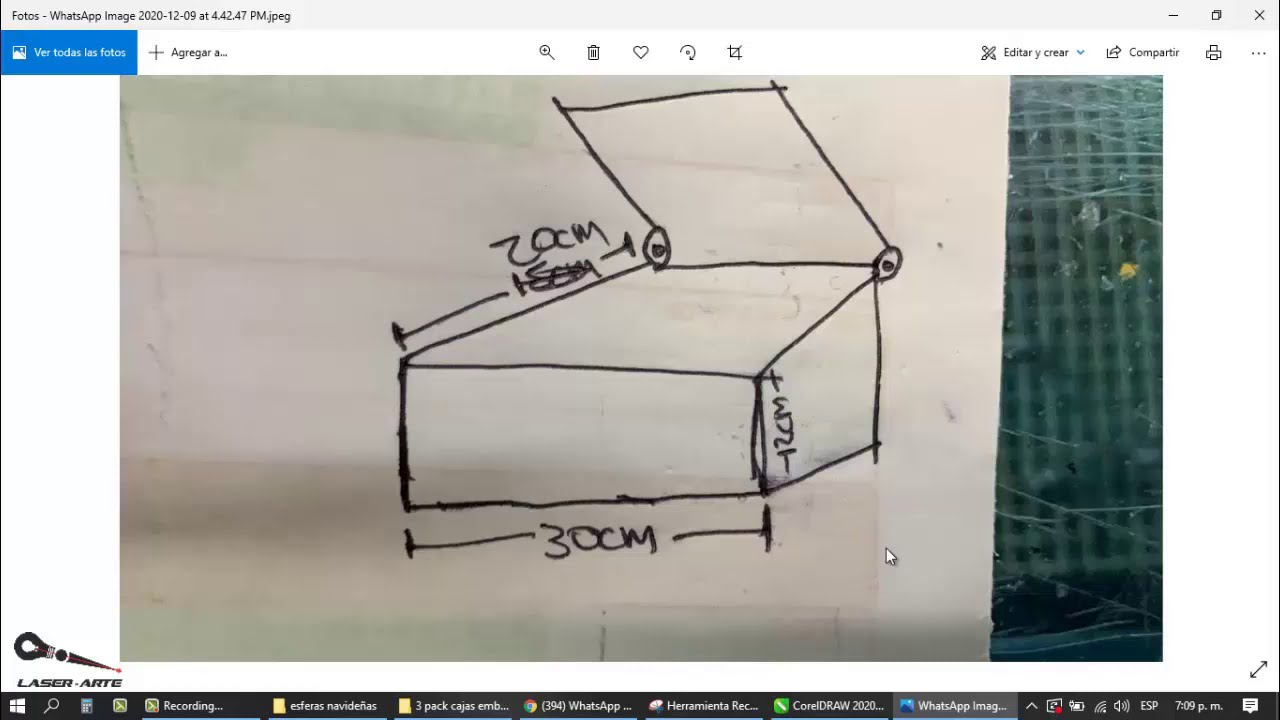Screen dimensions: 1280x720
Task: Expand the Editar y crear dropdown arrow
Action: pyautogui.click(x=1080, y=52)
